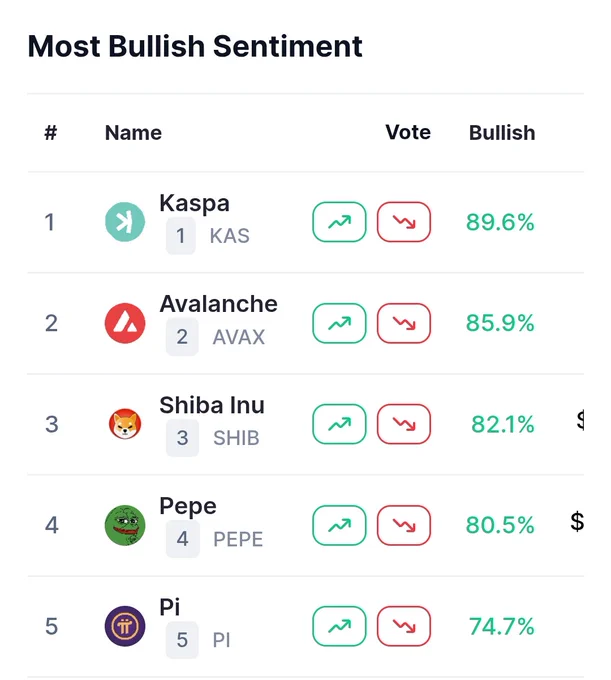Open the Shiba Inu coin name link
This screenshot has width=611, height=680.
212,405
